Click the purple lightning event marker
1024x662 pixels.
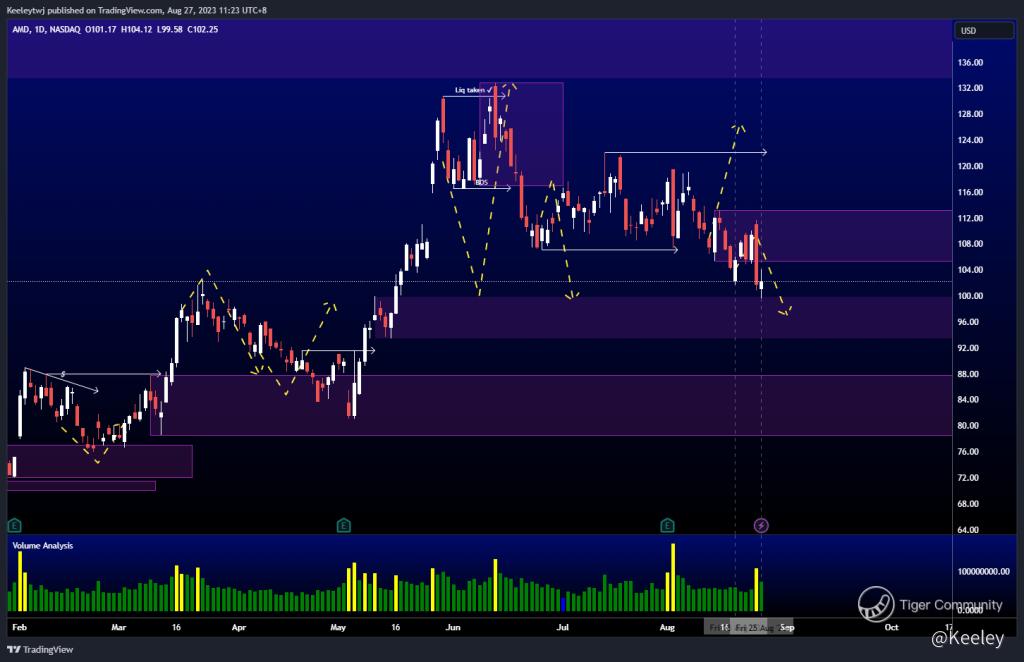pos(761,526)
